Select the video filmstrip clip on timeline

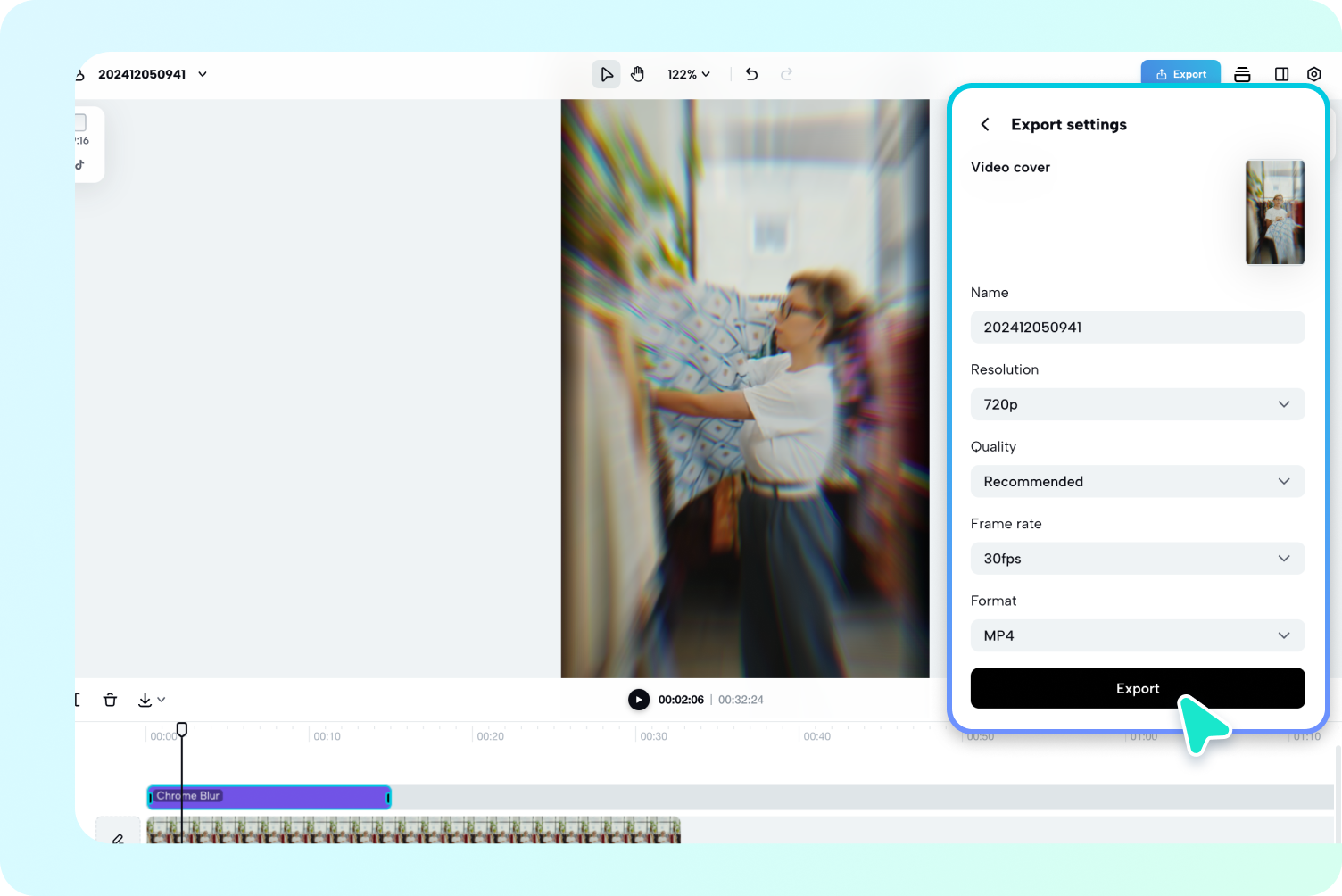click(x=414, y=830)
